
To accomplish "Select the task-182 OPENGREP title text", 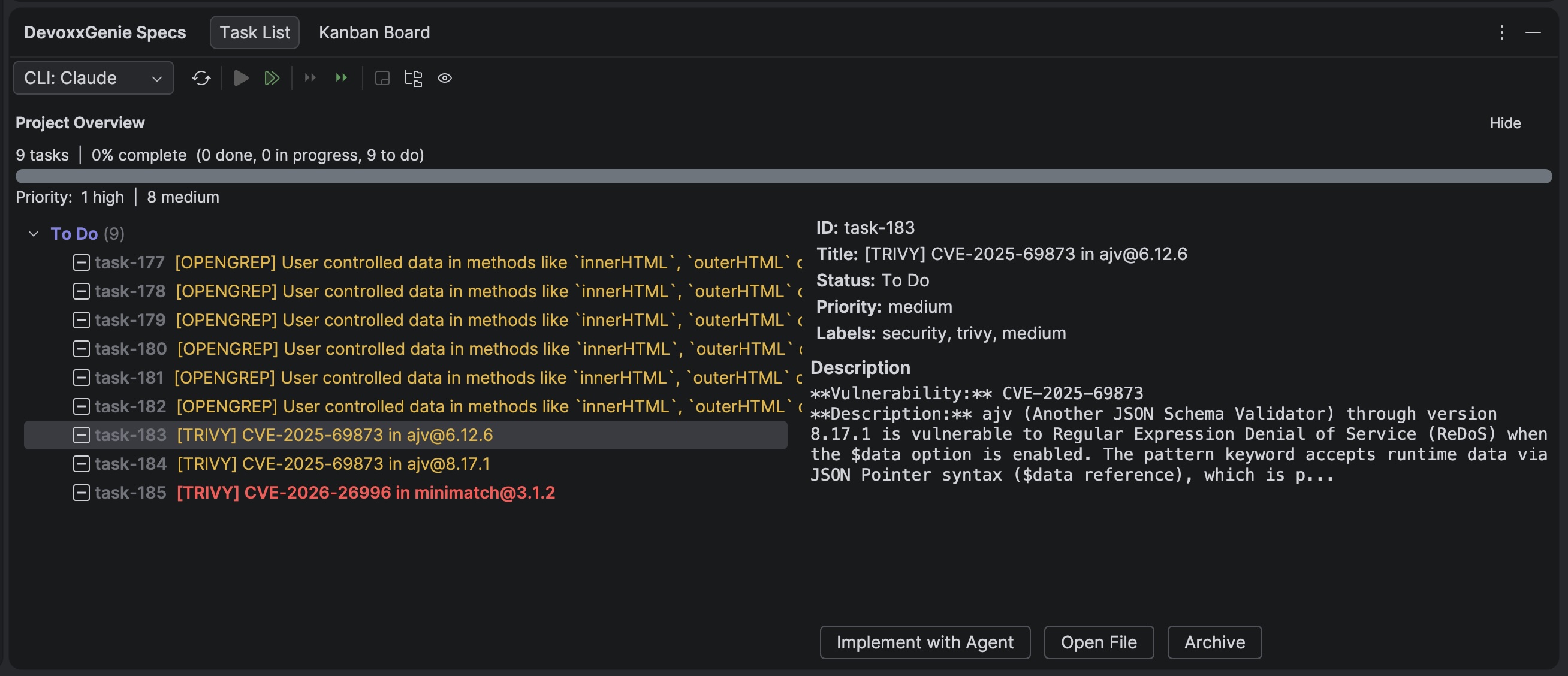I will (489, 406).
